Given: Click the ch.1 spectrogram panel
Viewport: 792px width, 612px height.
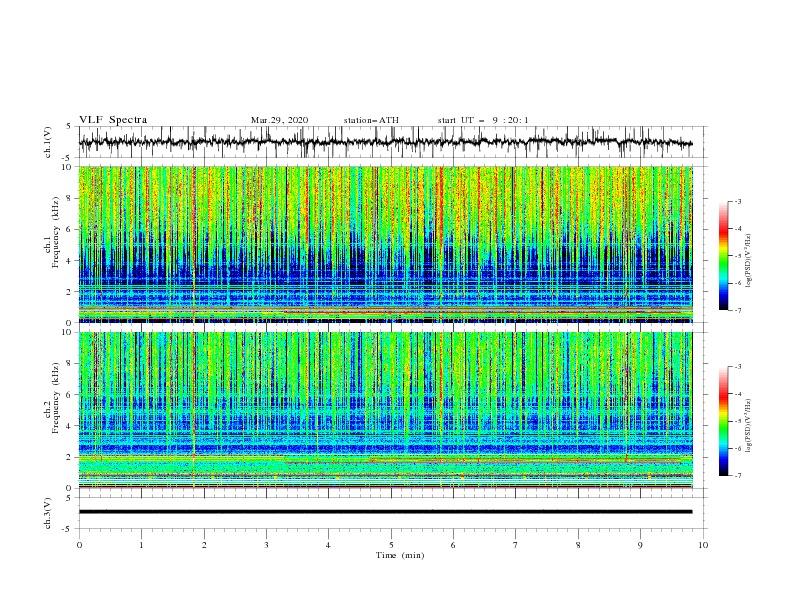Looking at the screenshot, I should [x=385, y=244].
